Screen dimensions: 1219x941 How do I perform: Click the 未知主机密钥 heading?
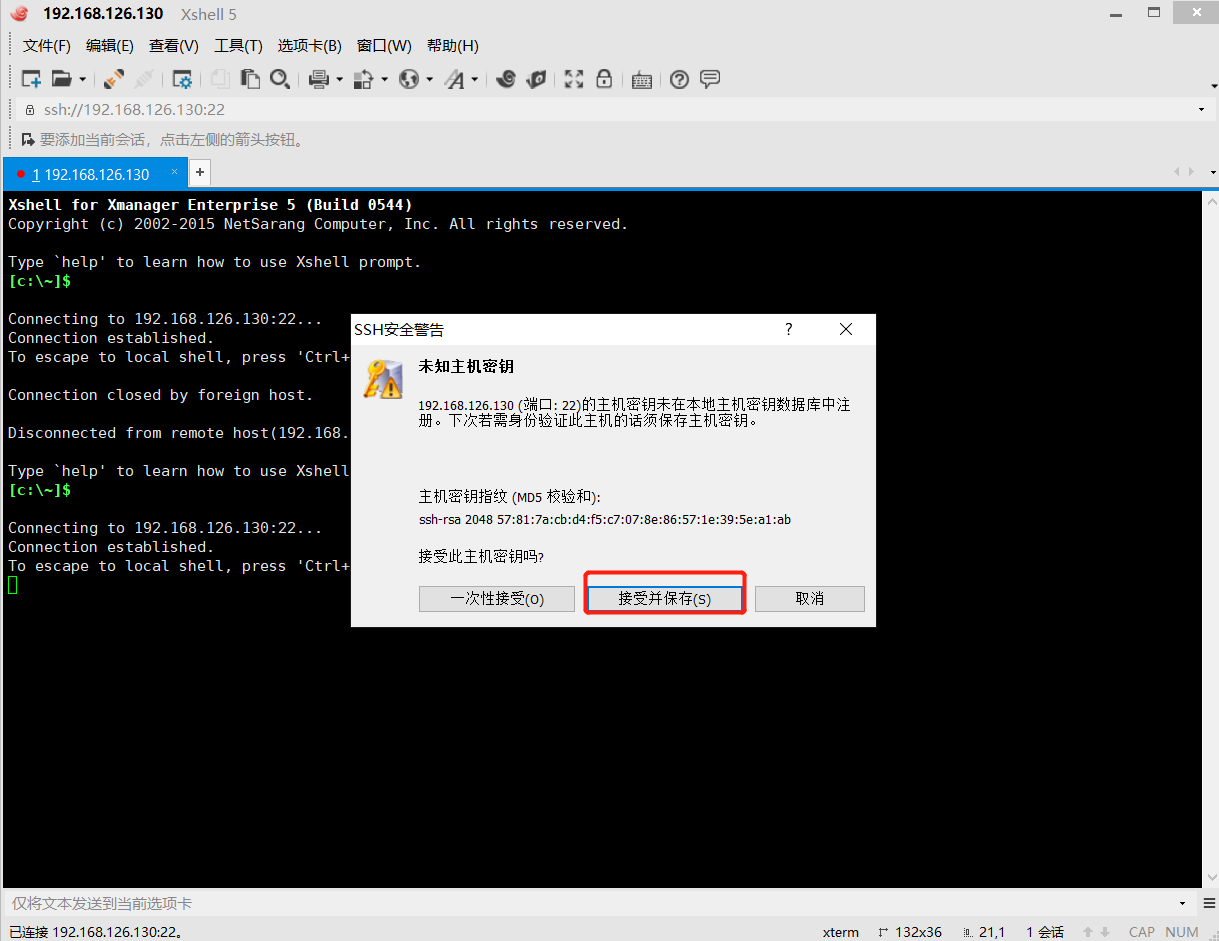[466, 366]
